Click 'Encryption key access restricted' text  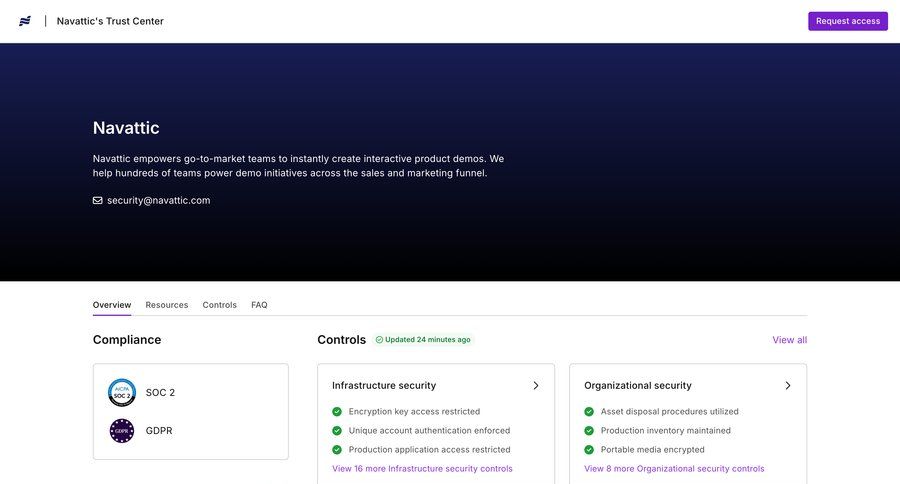tap(414, 412)
